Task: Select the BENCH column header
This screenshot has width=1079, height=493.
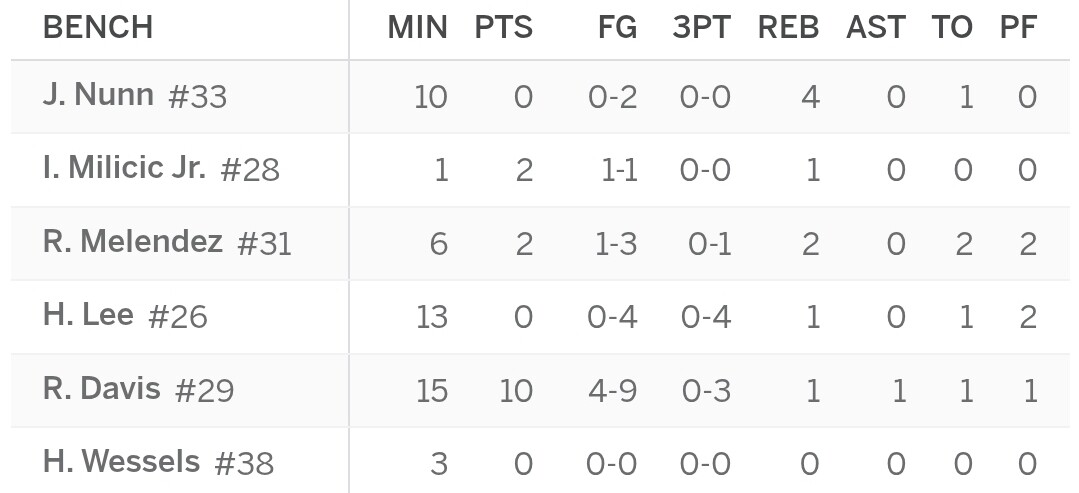Action: pyautogui.click(x=98, y=28)
